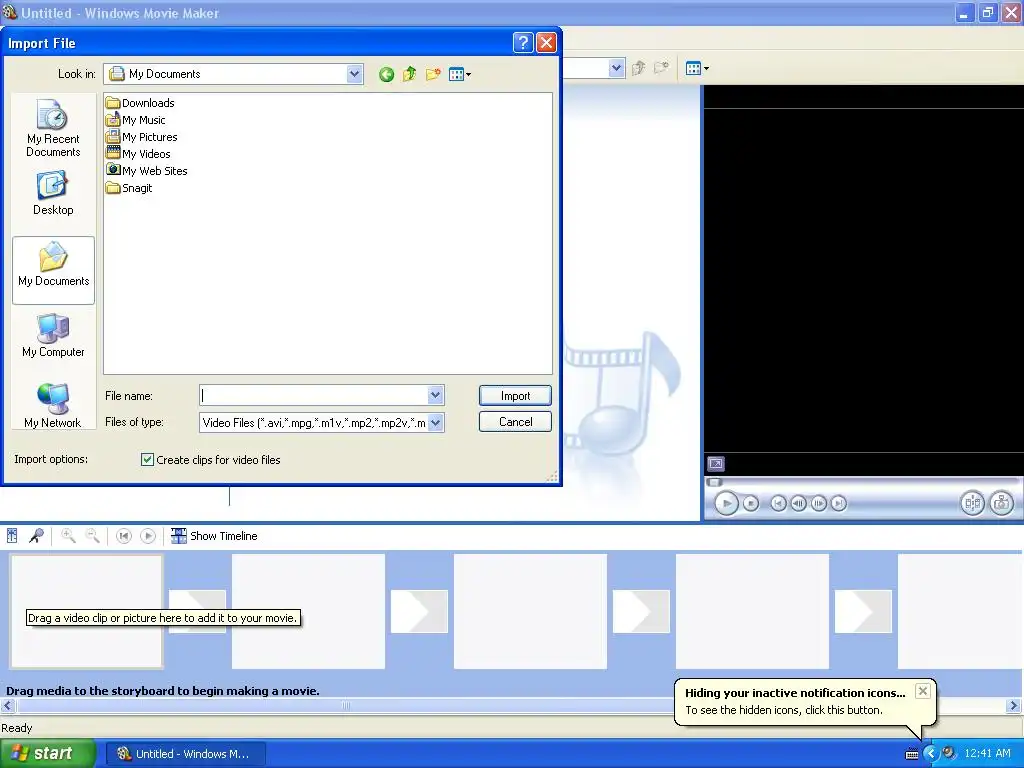Click the Set Audio Levels icon
This screenshot has width=1024, height=768.
tap(12, 536)
